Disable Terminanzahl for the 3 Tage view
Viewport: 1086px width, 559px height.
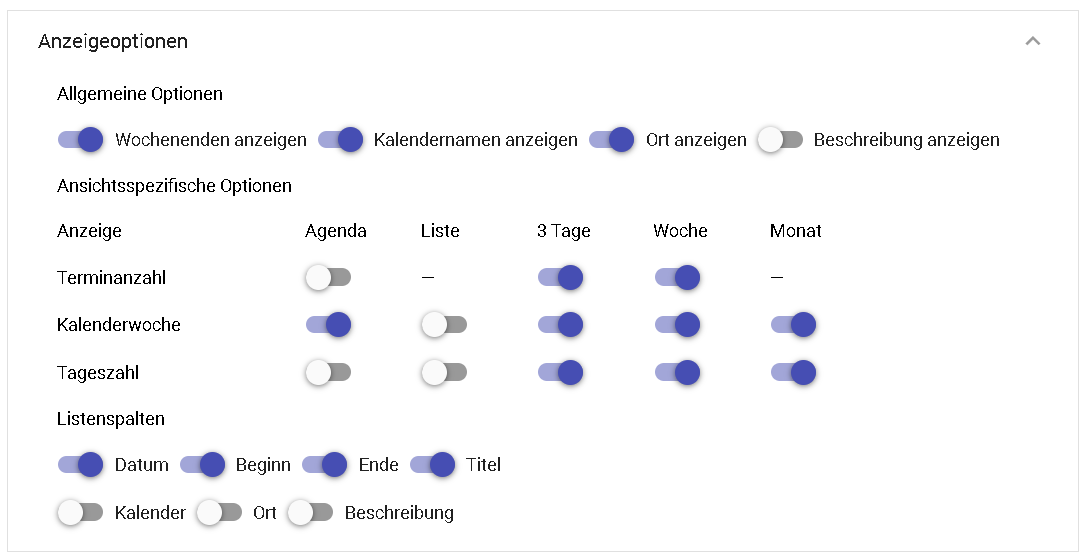[x=560, y=278]
